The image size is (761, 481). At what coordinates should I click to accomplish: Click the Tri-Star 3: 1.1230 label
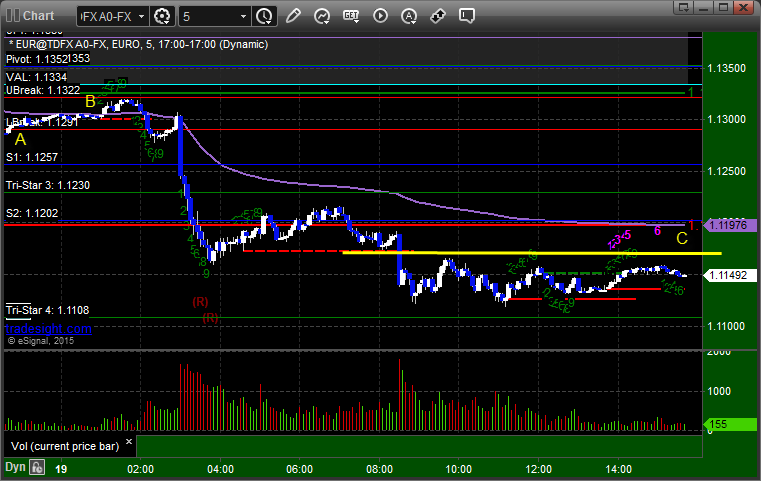click(x=48, y=185)
